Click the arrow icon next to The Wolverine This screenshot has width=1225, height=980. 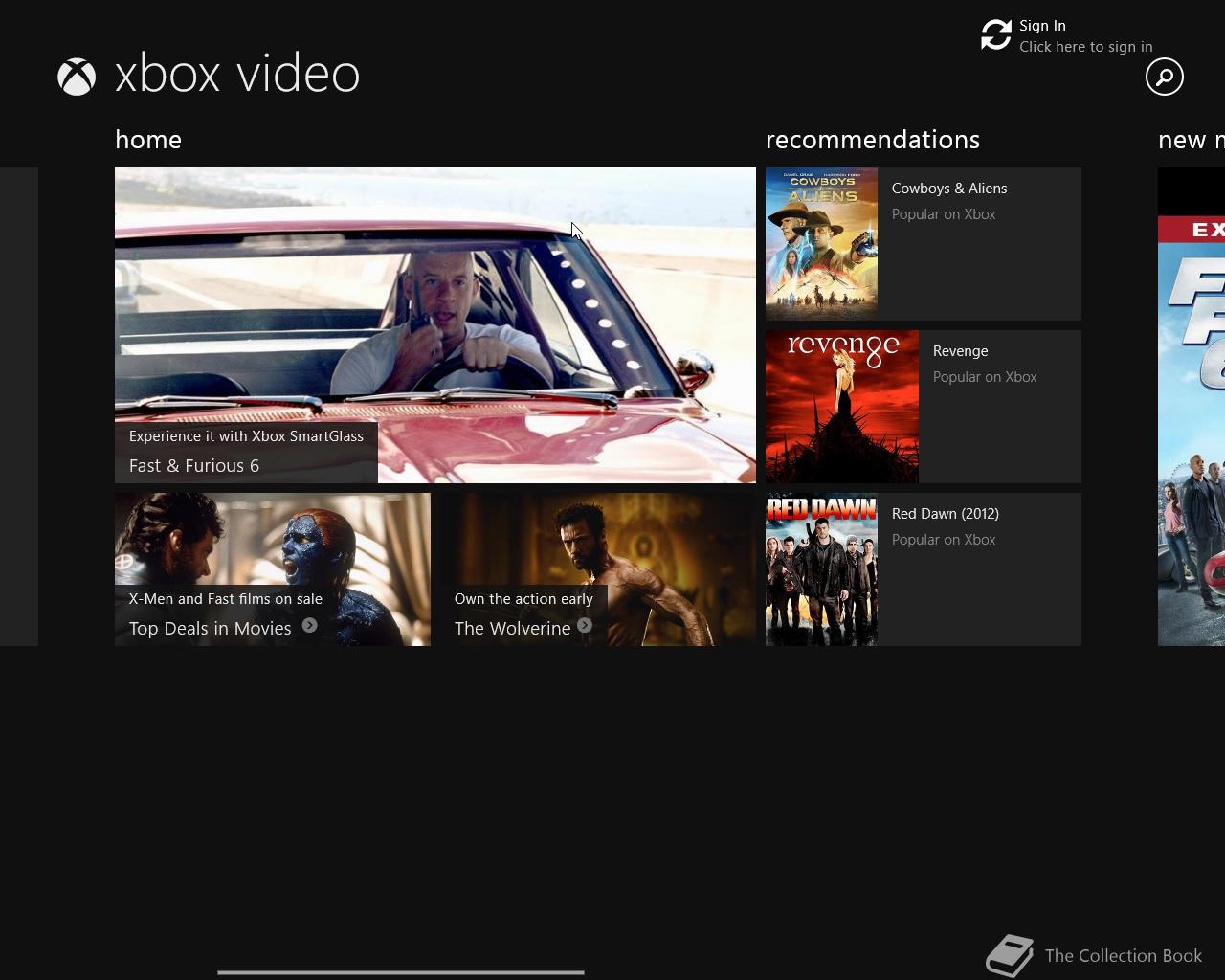pos(585,625)
